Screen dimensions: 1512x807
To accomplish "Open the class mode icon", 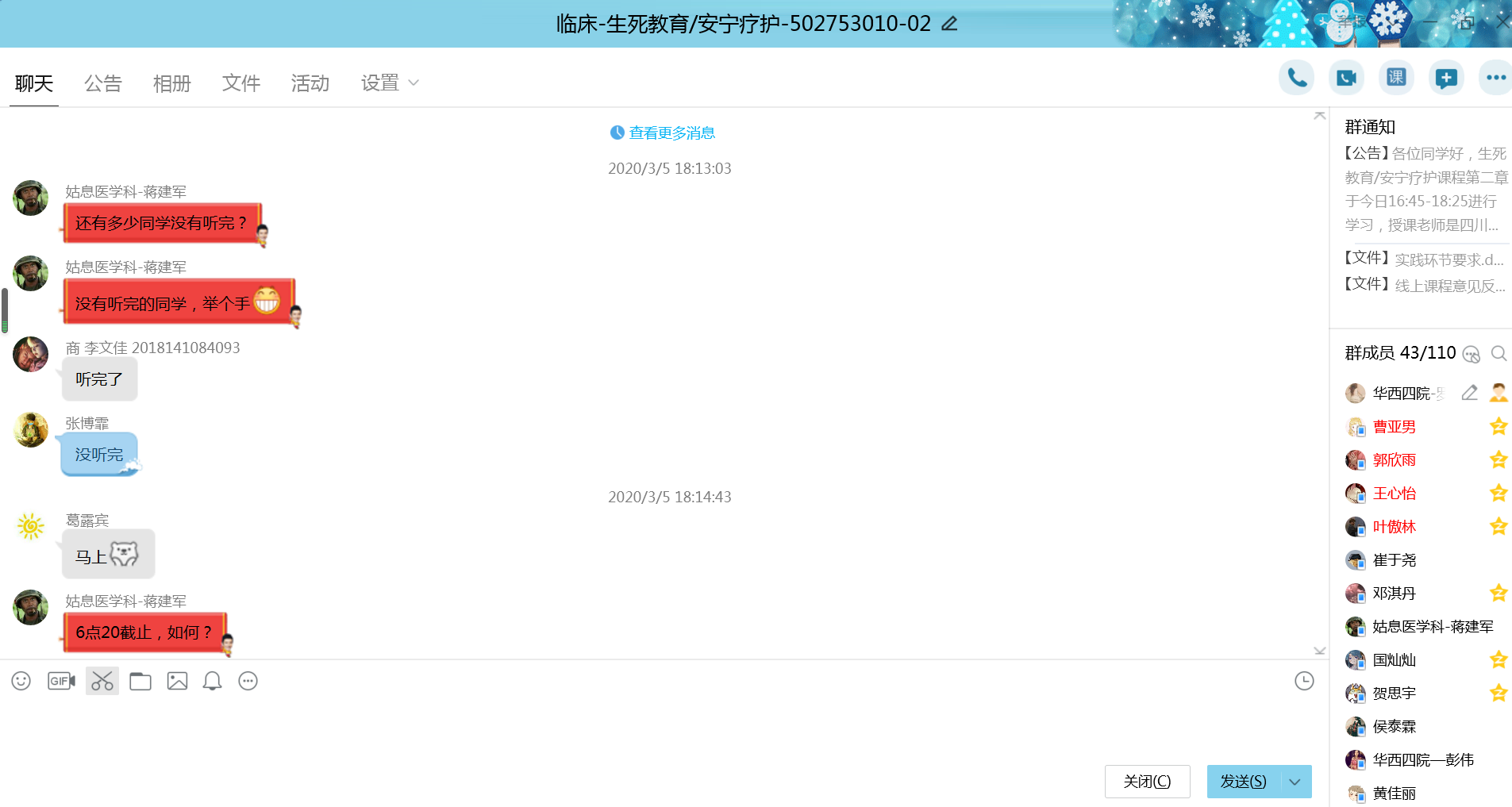I will point(1396,78).
